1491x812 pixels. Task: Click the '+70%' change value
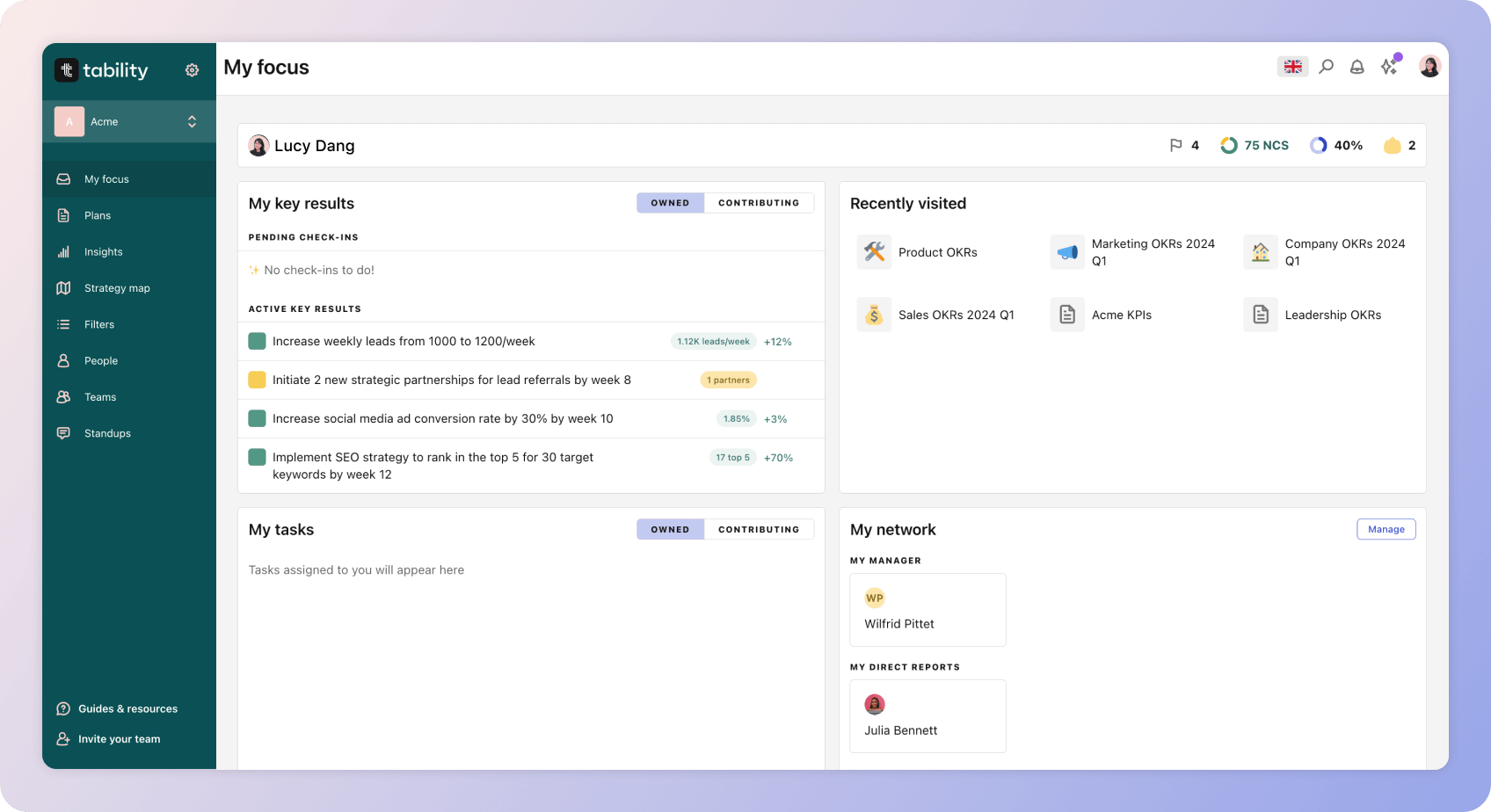pos(778,458)
